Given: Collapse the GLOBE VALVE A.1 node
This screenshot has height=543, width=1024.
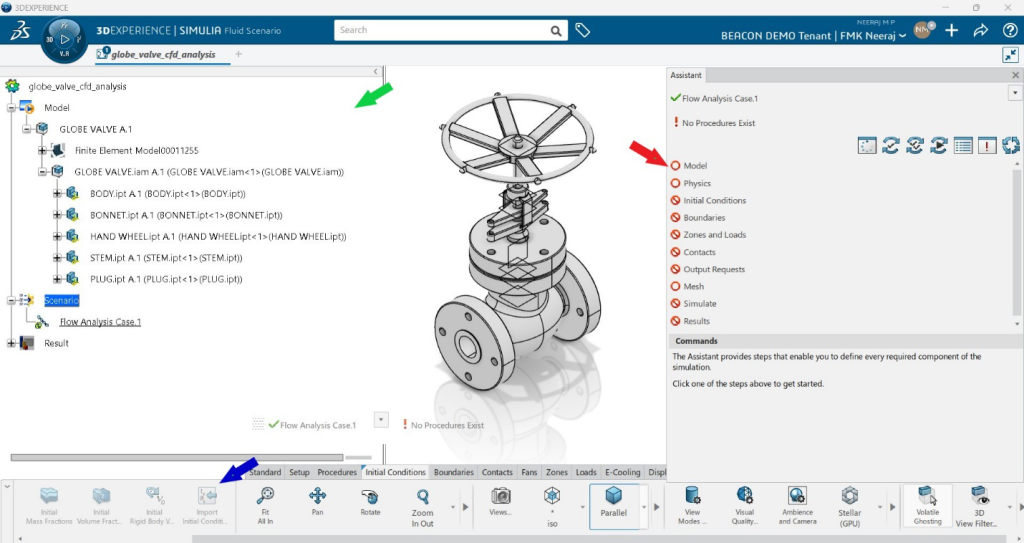Looking at the screenshot, I should tap(27, 129).
